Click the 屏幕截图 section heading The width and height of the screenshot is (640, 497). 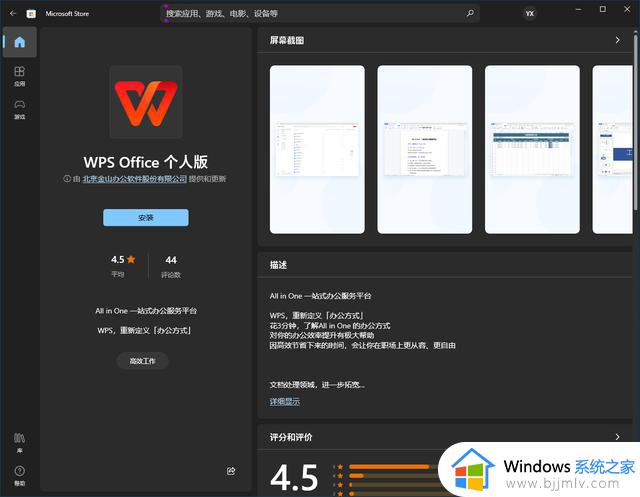[287, 40]
